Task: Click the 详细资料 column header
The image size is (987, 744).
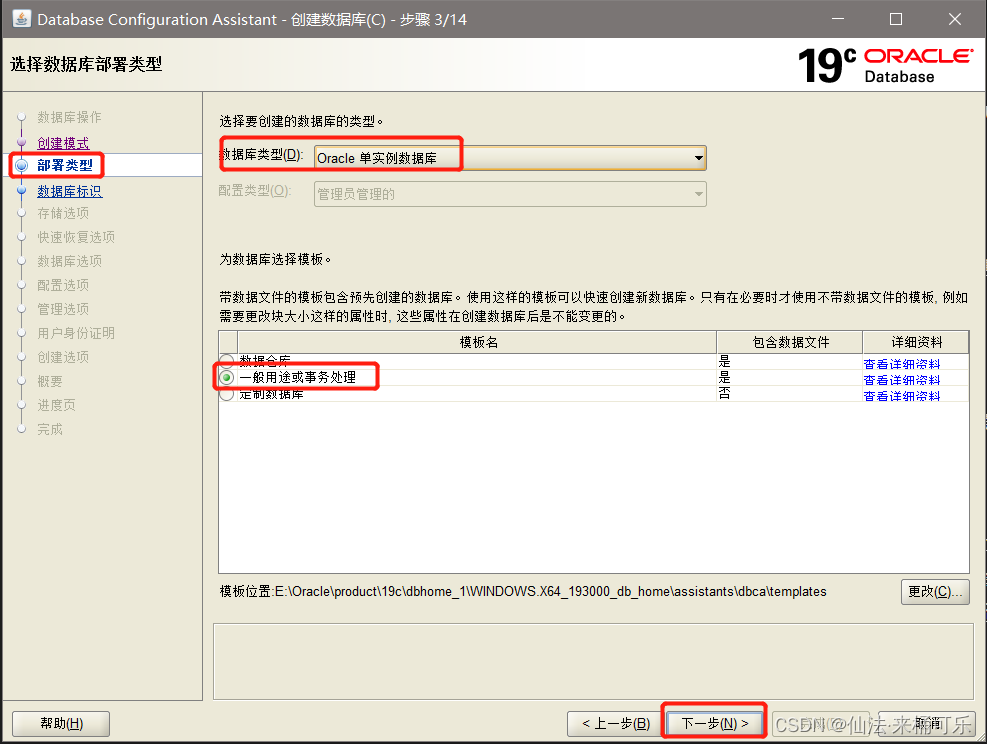Action: click(916, 342)
